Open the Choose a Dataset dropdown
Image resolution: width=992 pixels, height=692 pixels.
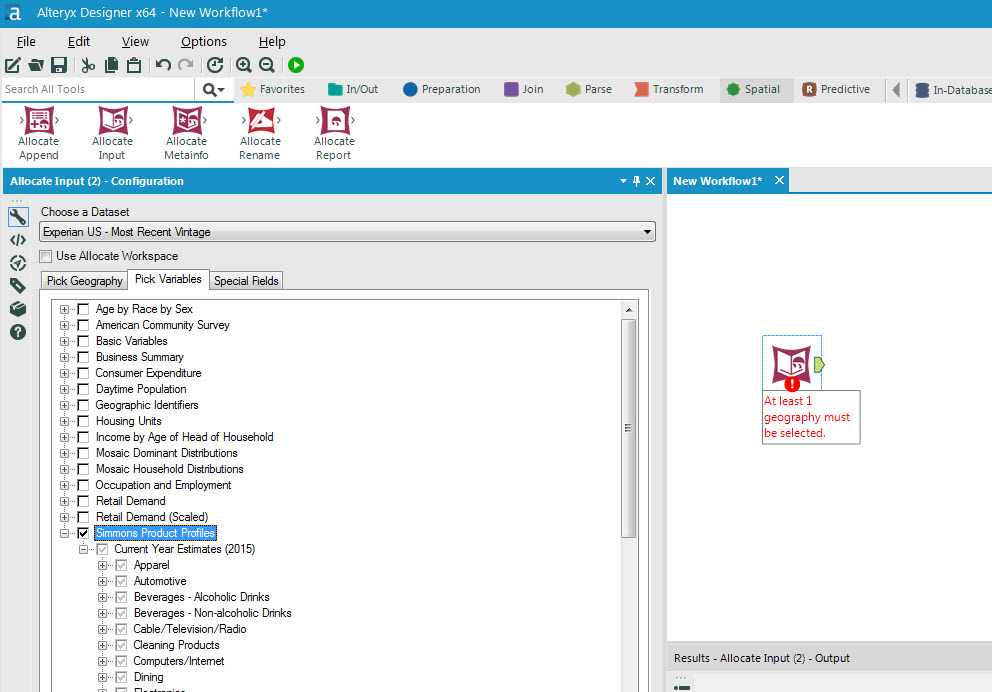click(x=347, y=232)
